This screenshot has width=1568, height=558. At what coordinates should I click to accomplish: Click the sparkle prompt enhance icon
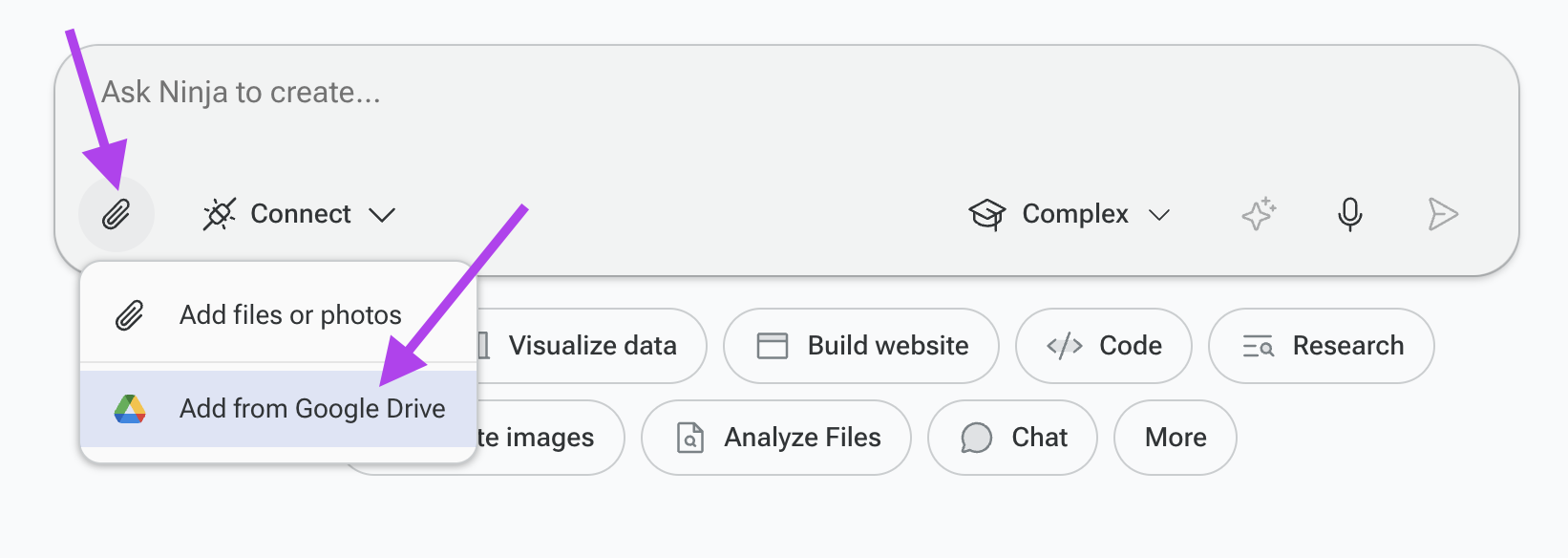click(x=1259, y=213)
